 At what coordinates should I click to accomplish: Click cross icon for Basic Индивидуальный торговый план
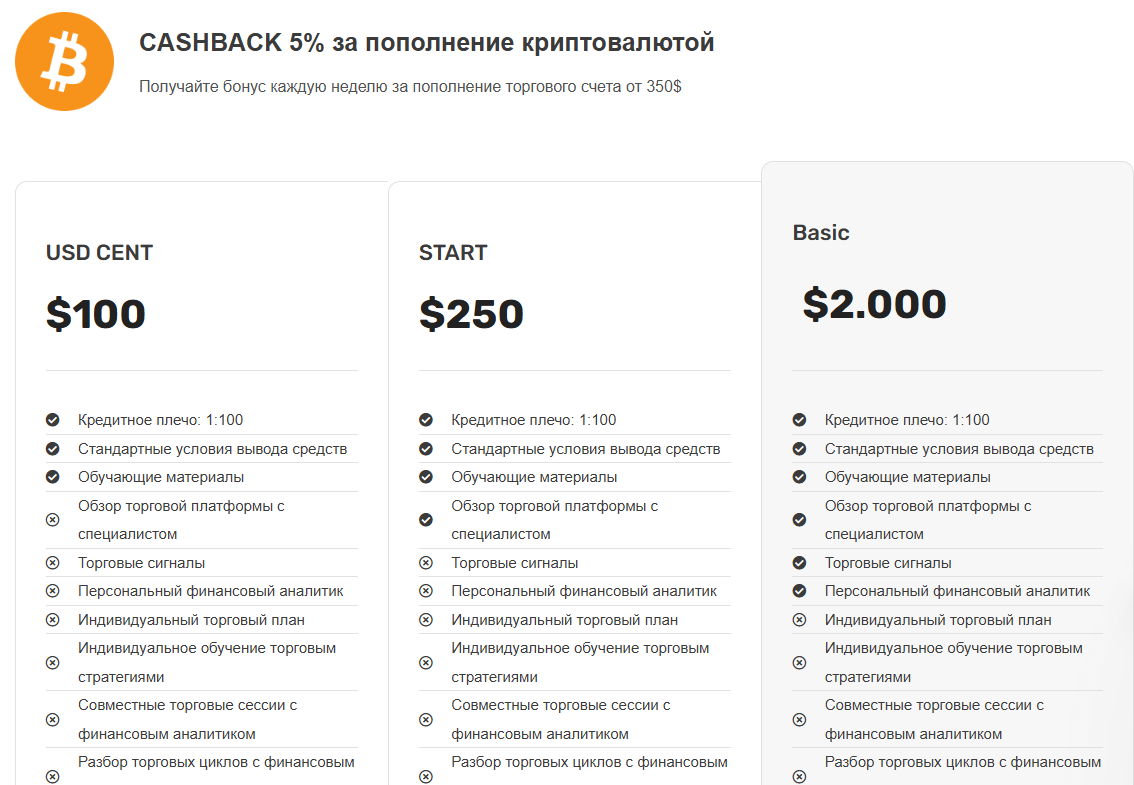(799, 620)
